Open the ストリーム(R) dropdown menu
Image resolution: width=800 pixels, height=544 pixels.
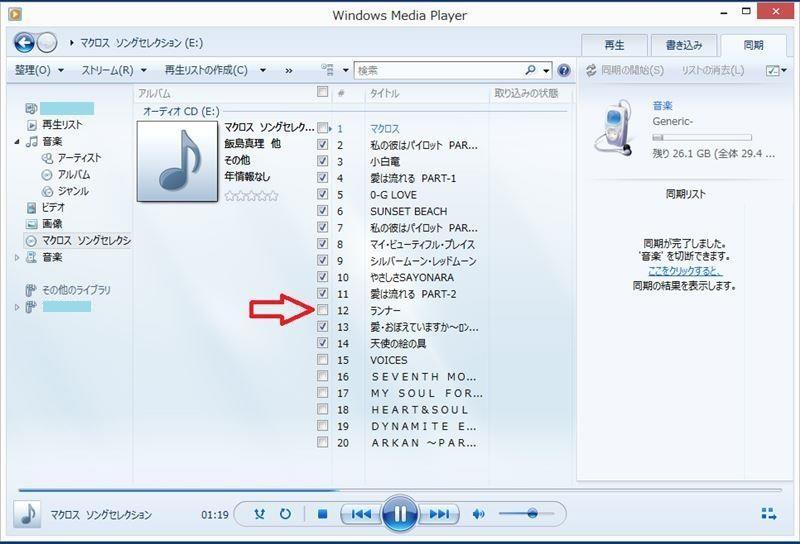114,70
